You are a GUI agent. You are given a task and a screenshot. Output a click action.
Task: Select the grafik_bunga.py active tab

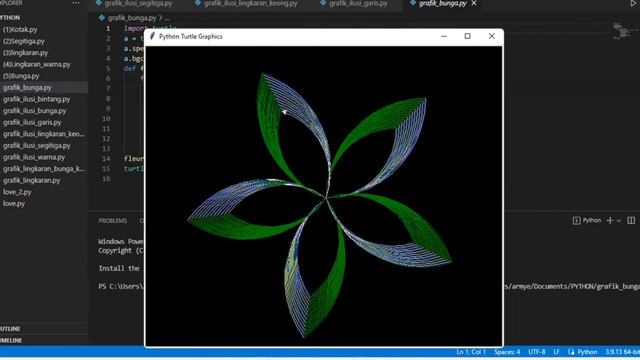click(x=443, y=3)
